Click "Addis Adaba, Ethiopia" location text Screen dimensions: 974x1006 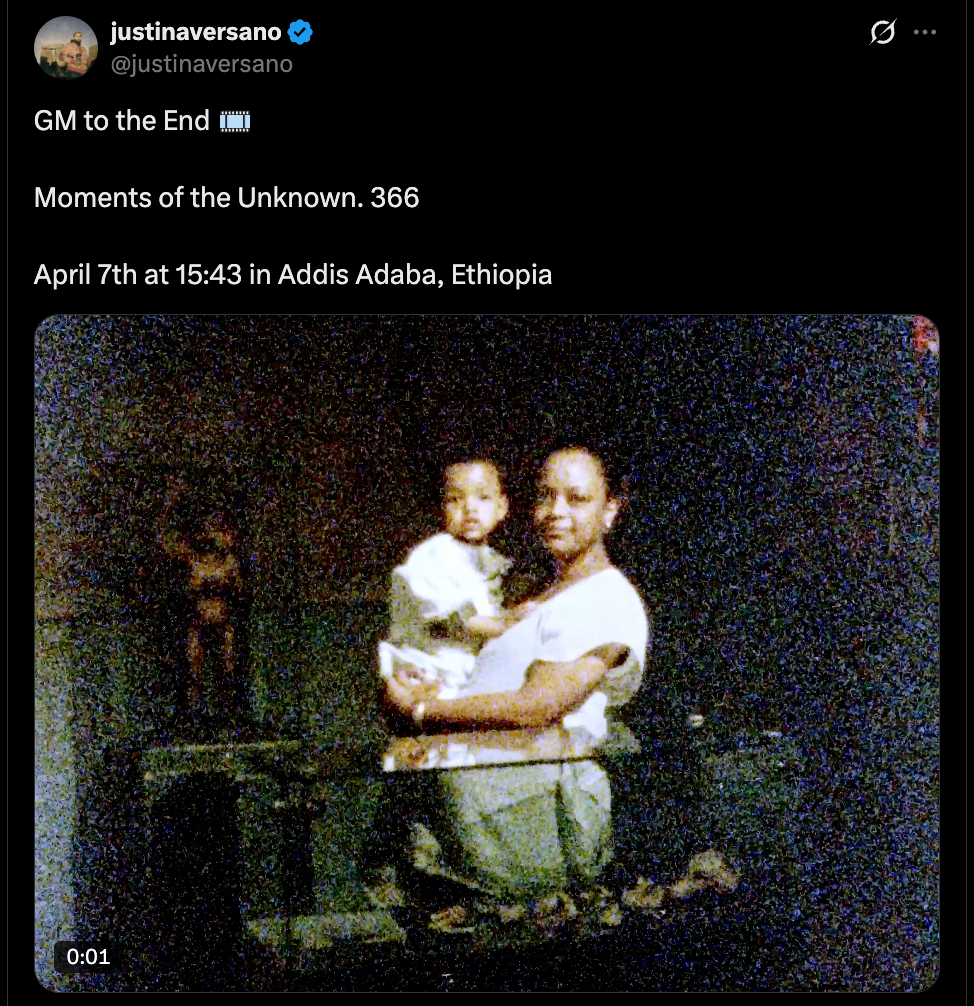coord(414,274)
